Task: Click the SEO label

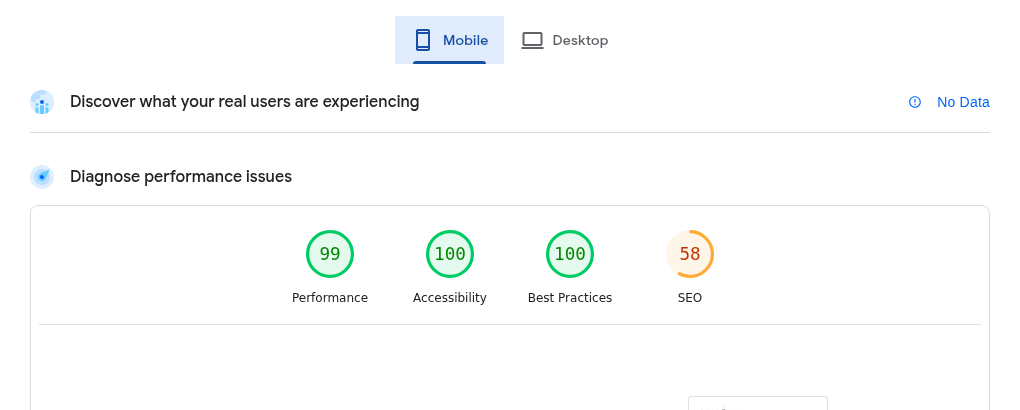Action: tap(690, 297)
